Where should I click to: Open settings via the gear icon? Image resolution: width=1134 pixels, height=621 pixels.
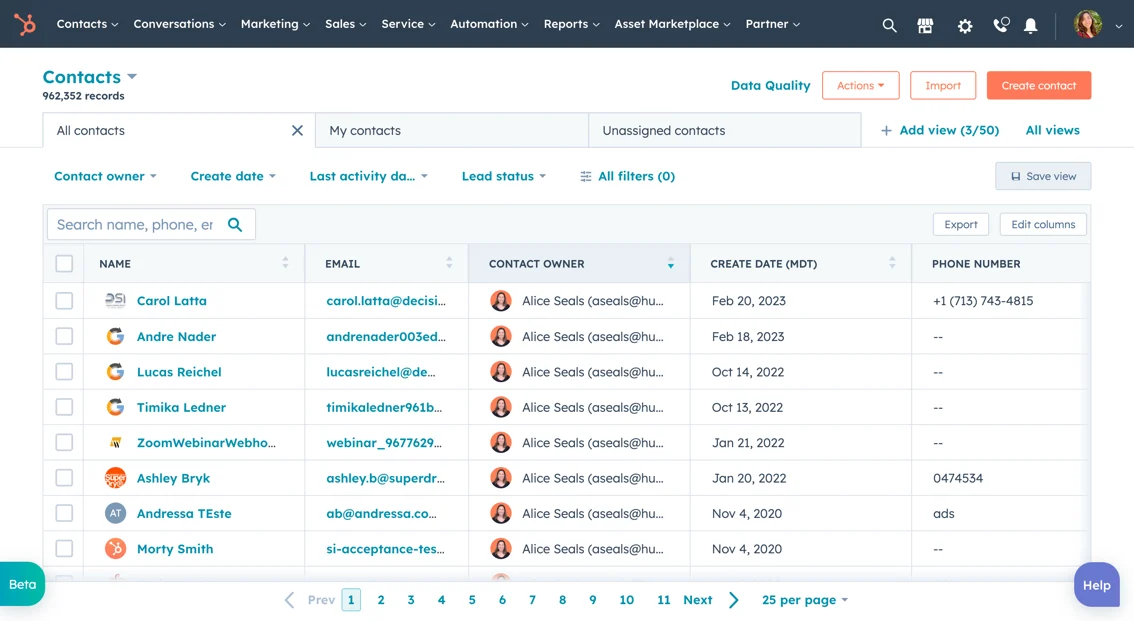(964, 25)
